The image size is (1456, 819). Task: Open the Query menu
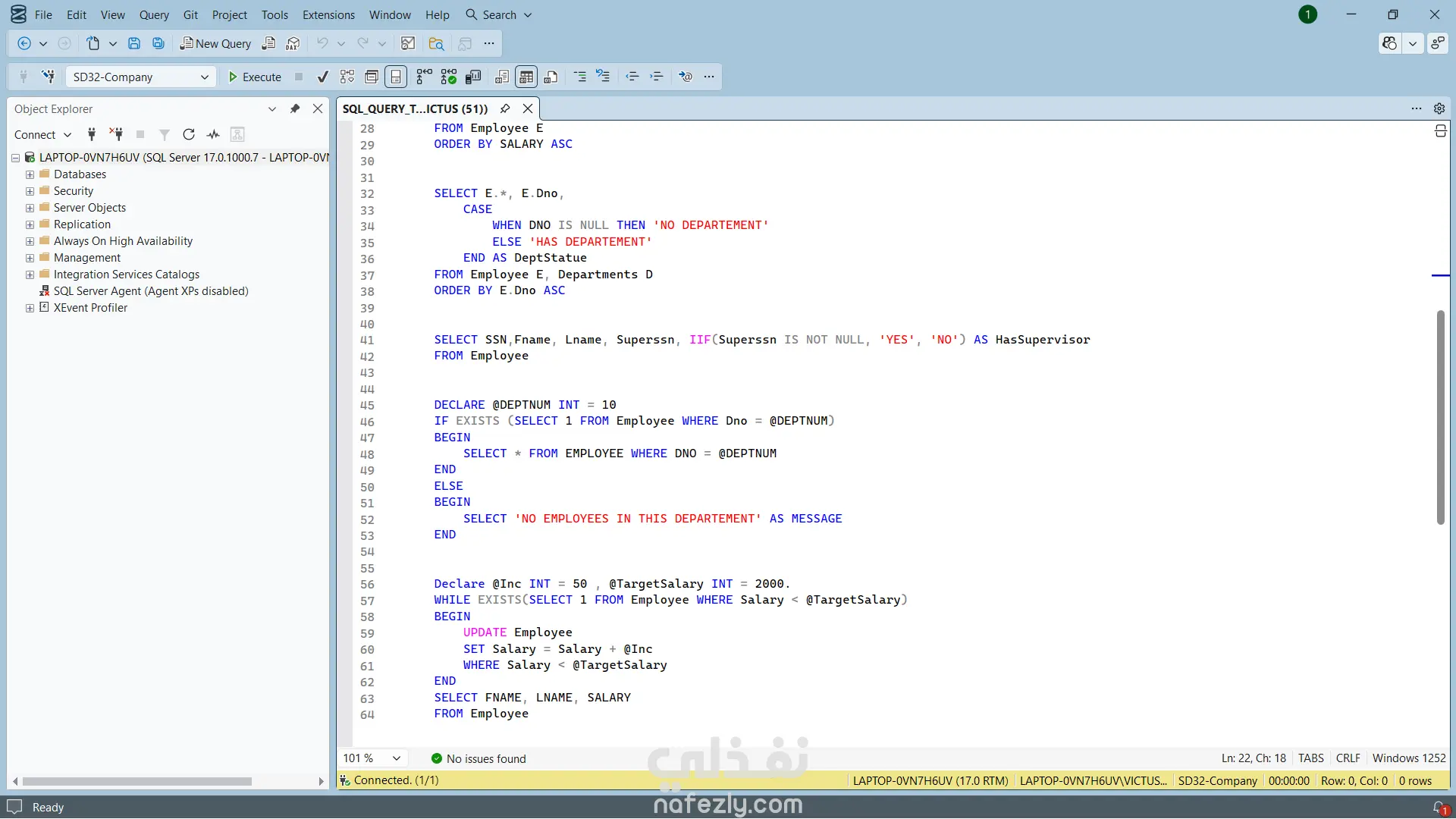click(x=154, y=14)
